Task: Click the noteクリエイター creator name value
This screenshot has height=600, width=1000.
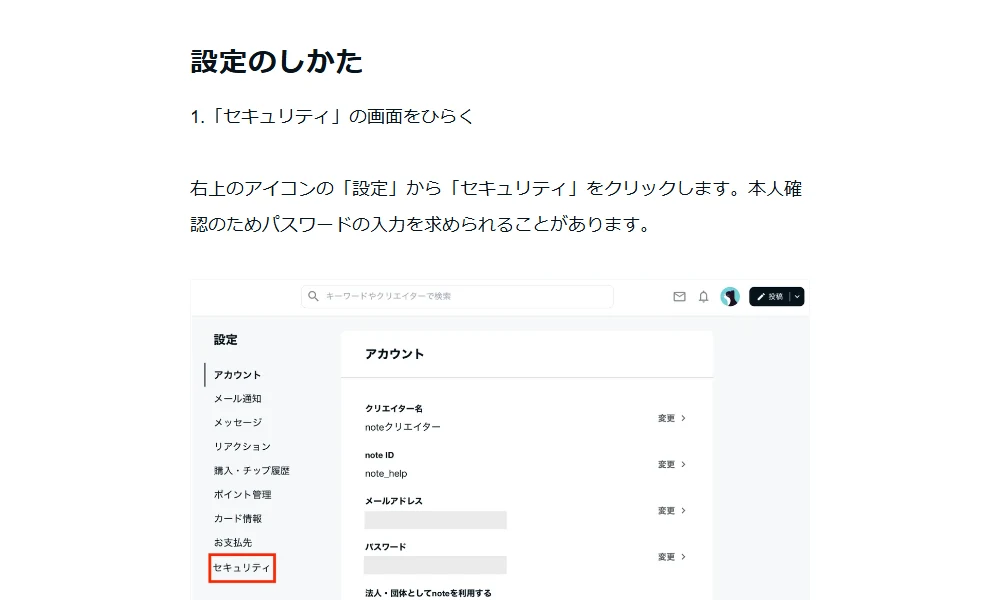Action: pyautogui.click(x=402, y=427)
